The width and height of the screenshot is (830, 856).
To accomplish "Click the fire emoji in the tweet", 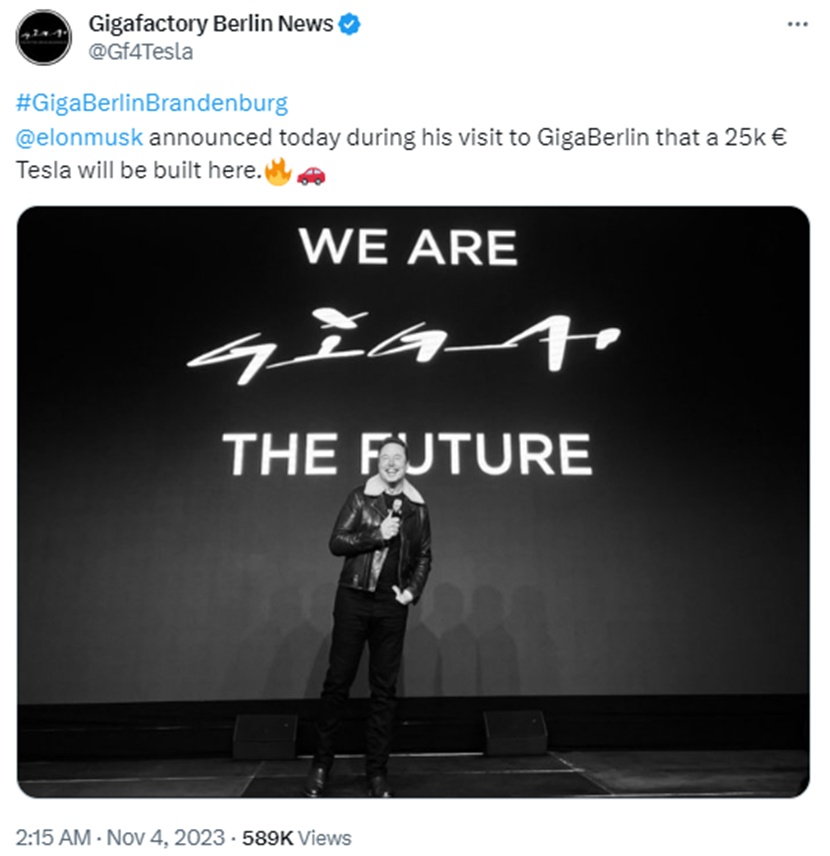I will 278,172.
